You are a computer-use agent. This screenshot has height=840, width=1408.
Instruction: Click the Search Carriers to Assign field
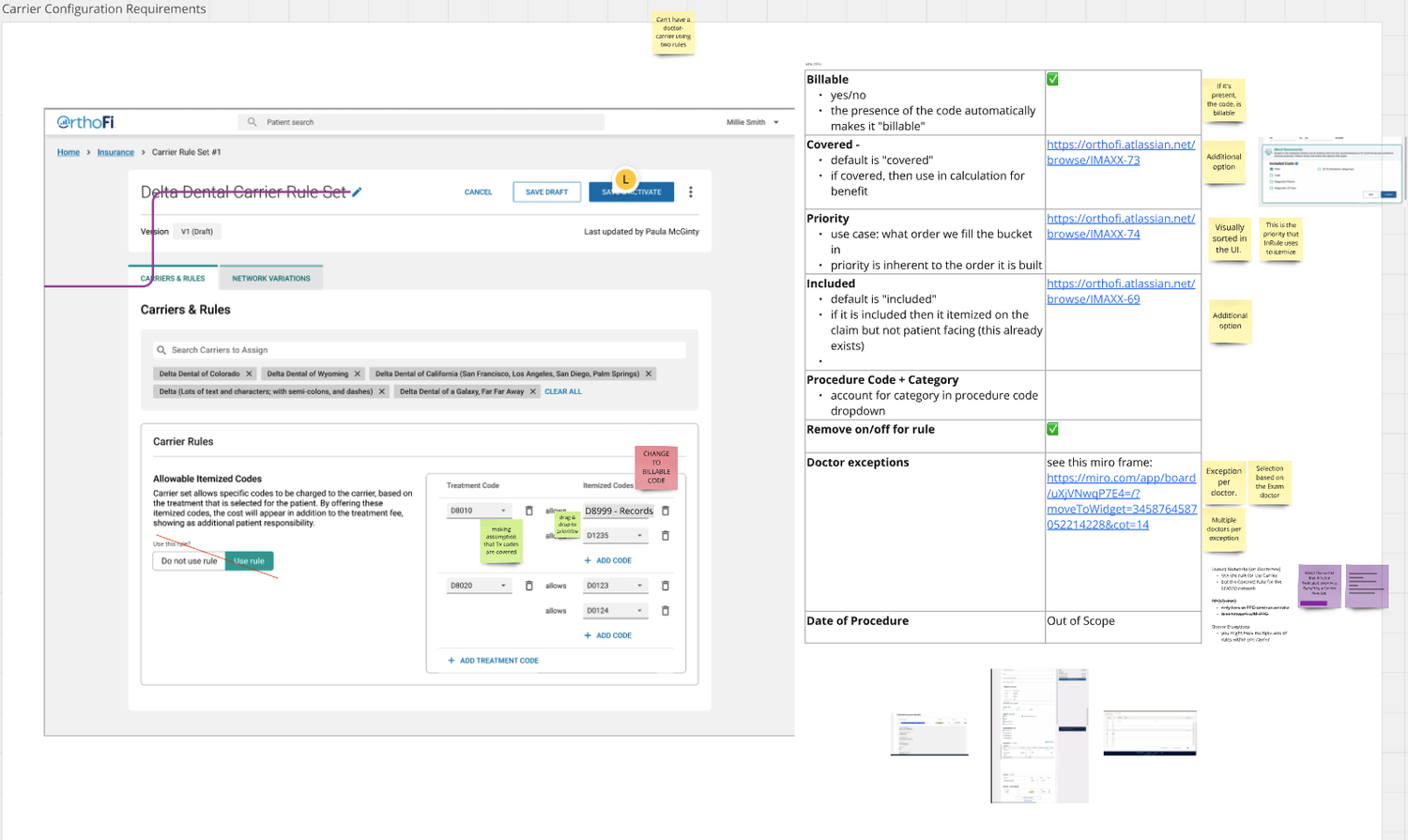[x=420, y=350]
